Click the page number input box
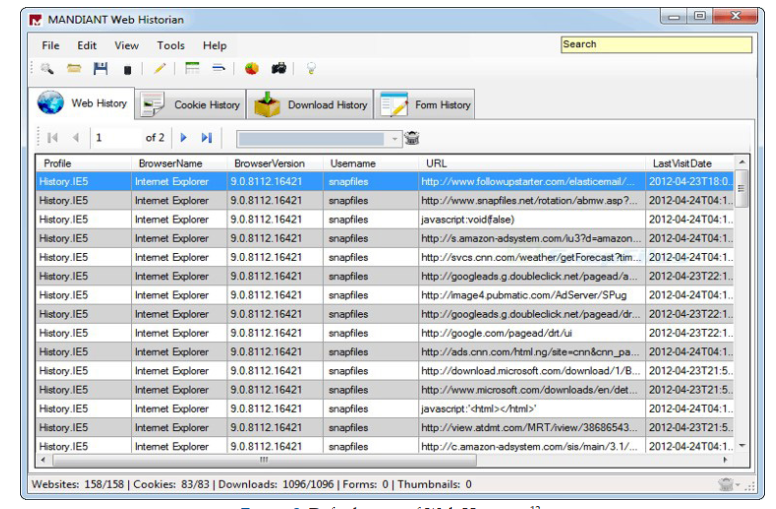Viewport: 776px width, 509px height. click(116, 138)
